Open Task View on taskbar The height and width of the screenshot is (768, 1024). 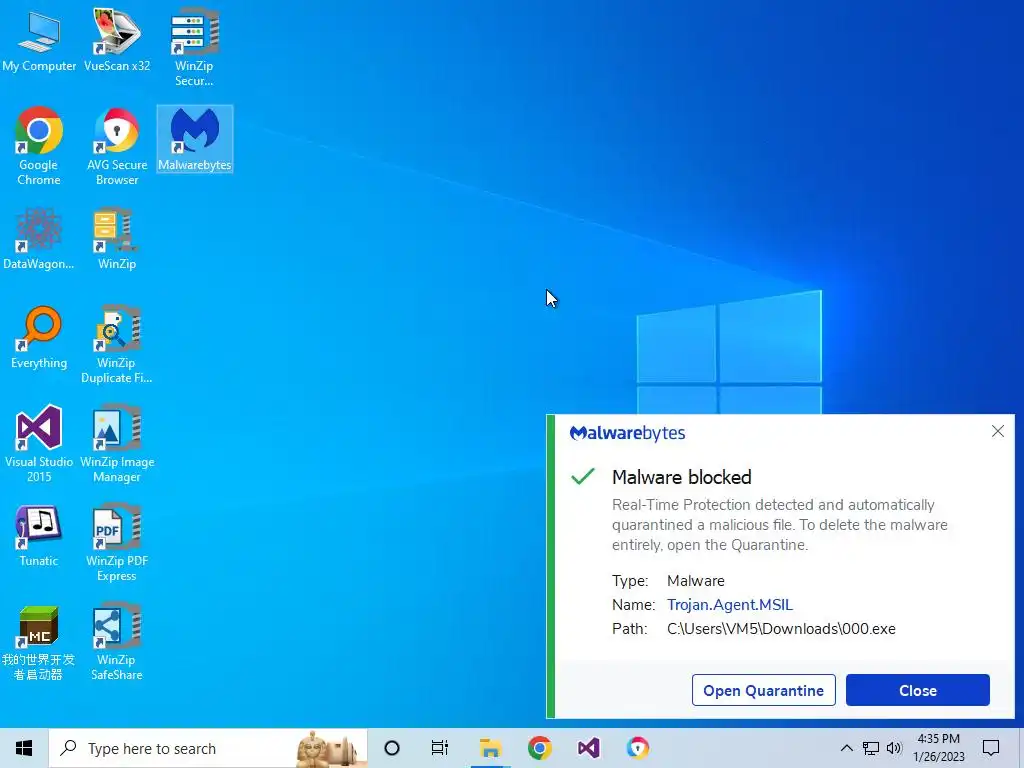[440, 748]
